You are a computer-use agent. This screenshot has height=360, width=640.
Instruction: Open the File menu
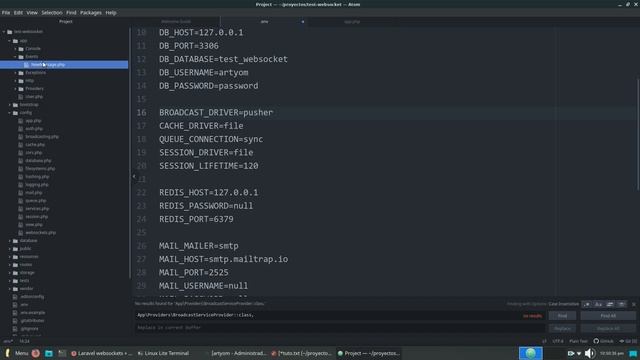[6, 13]
